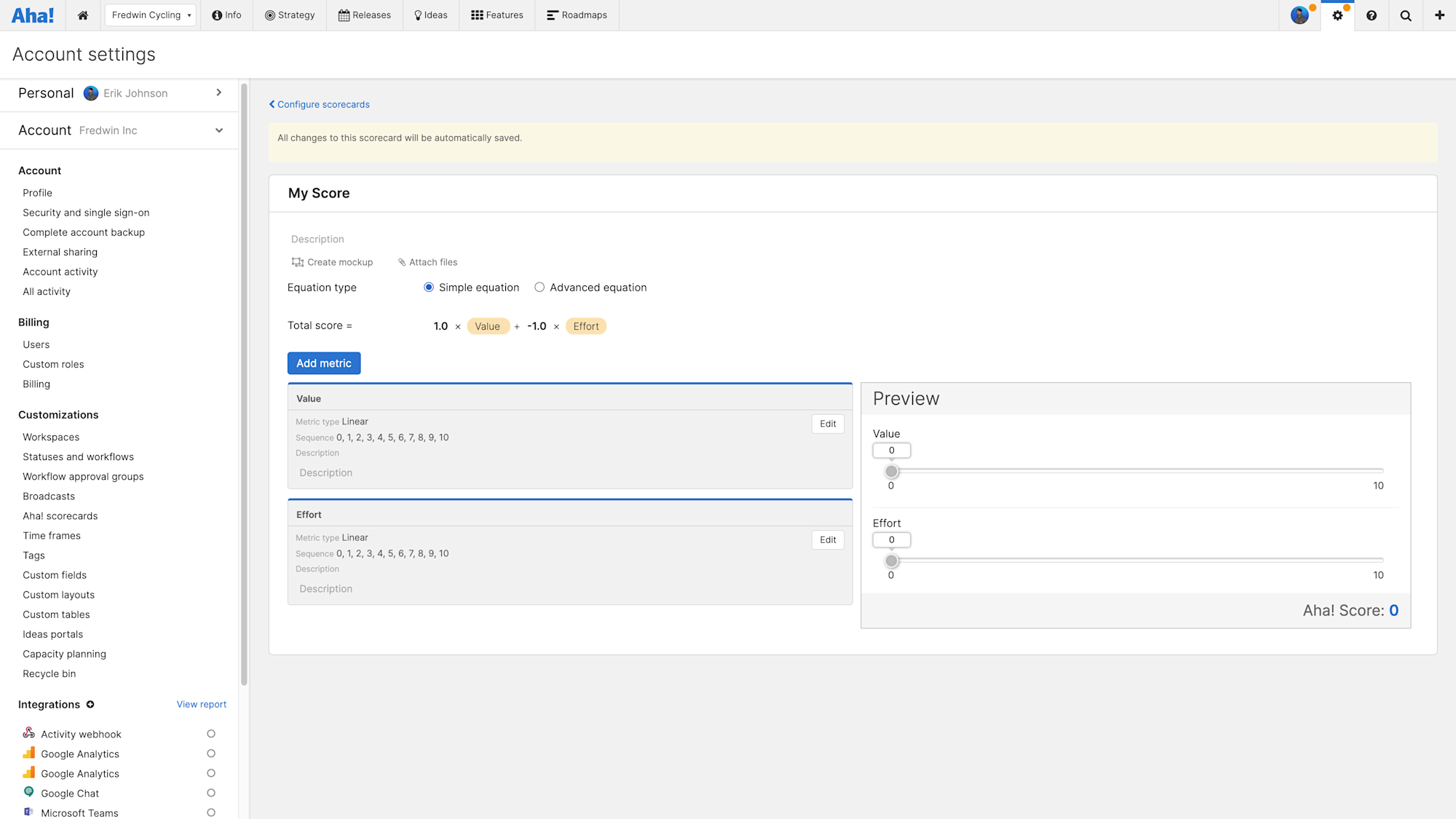The height and width of the screenshot is (819, 1456).
Task: Open the search icon in the top bar
Action: (x=1405, y=15)
